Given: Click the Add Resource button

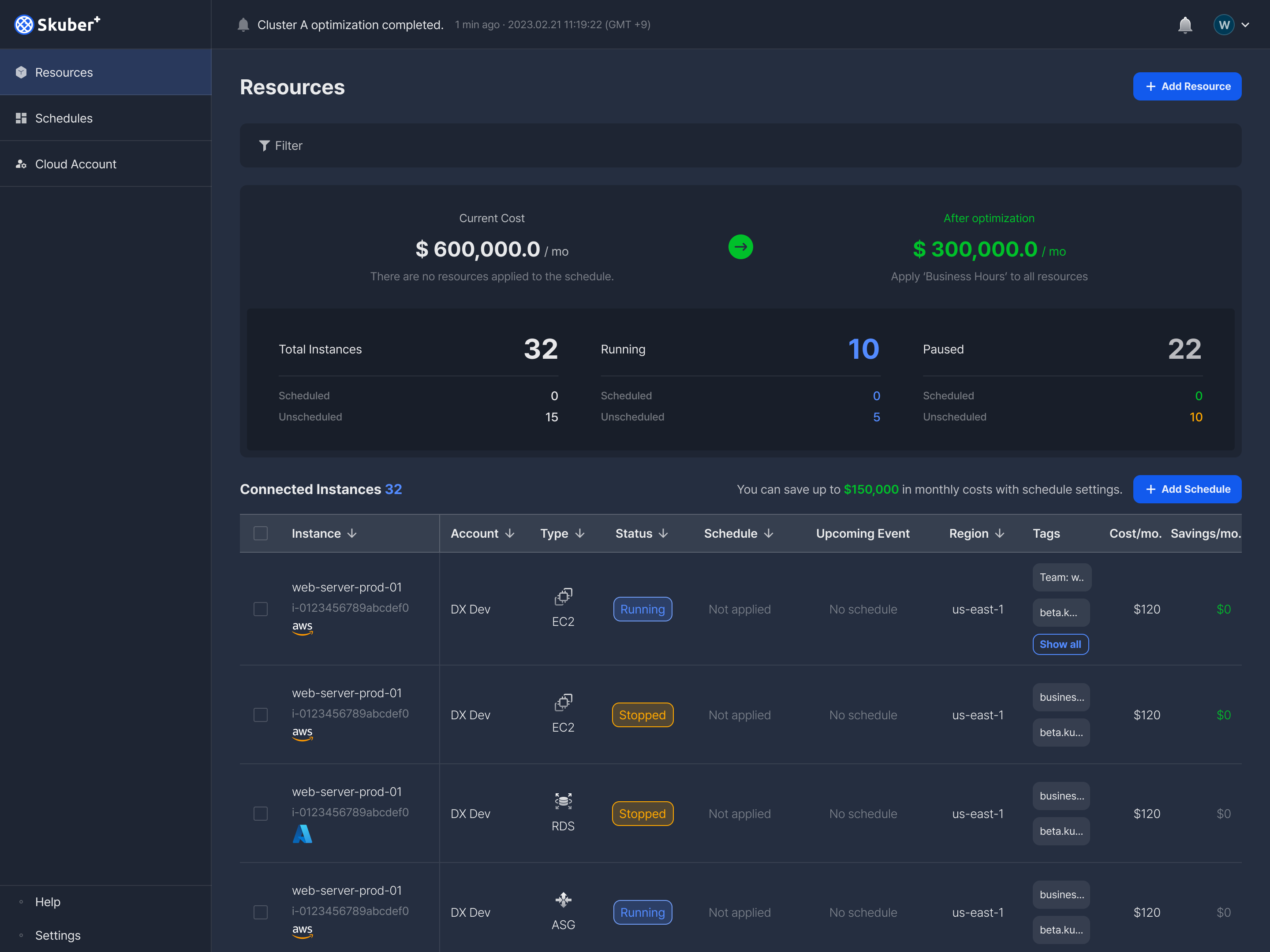Looking at the screenshot, I should coord(1187,87).
